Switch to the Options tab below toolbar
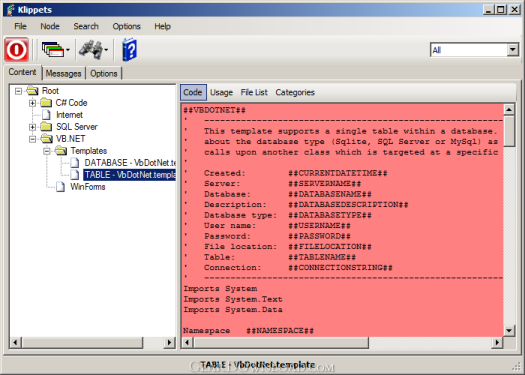Image resolution: width=525 pixels, height=375 pixels. [103, 73]
